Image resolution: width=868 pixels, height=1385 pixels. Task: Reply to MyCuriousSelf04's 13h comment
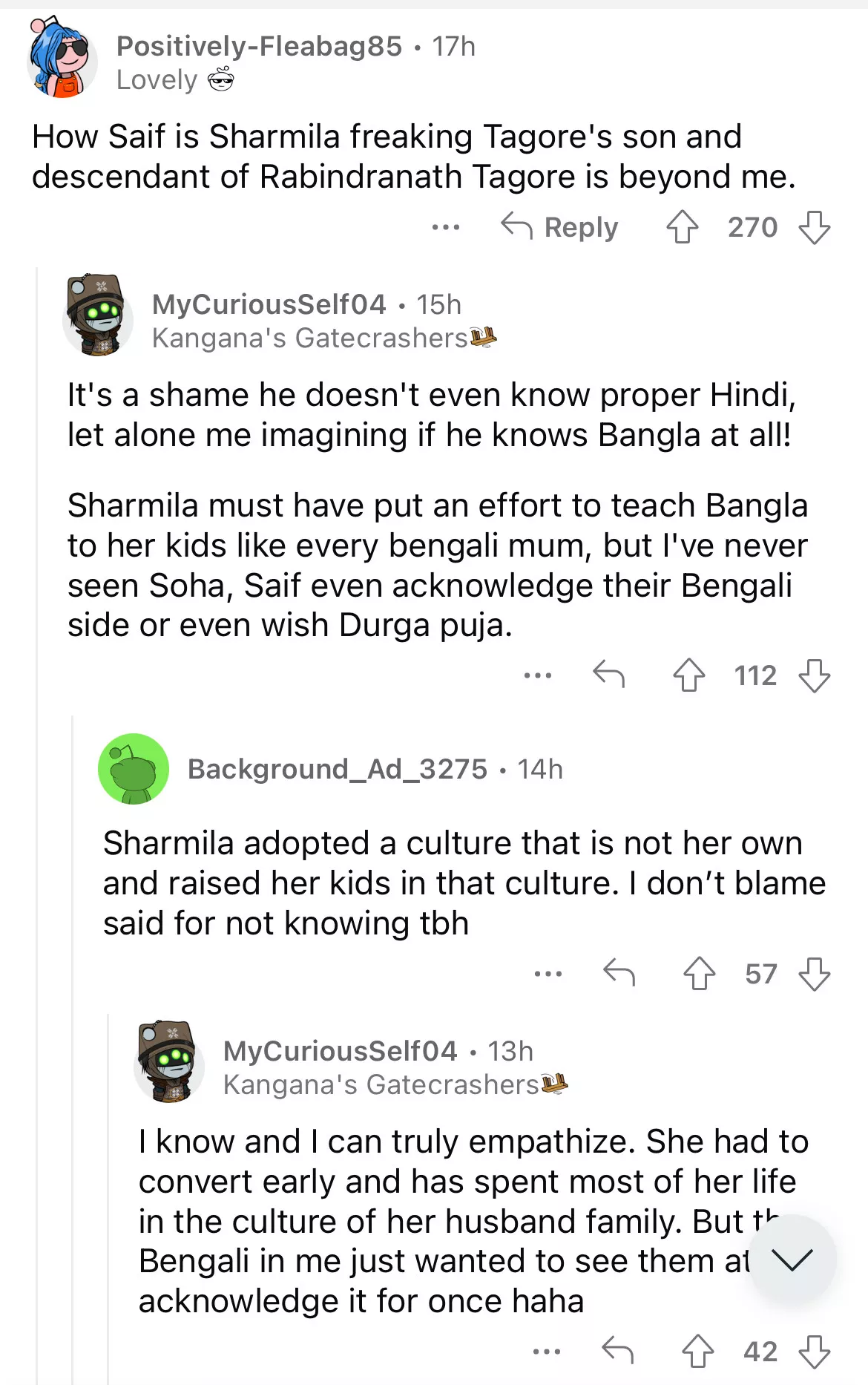point(617,1351)
